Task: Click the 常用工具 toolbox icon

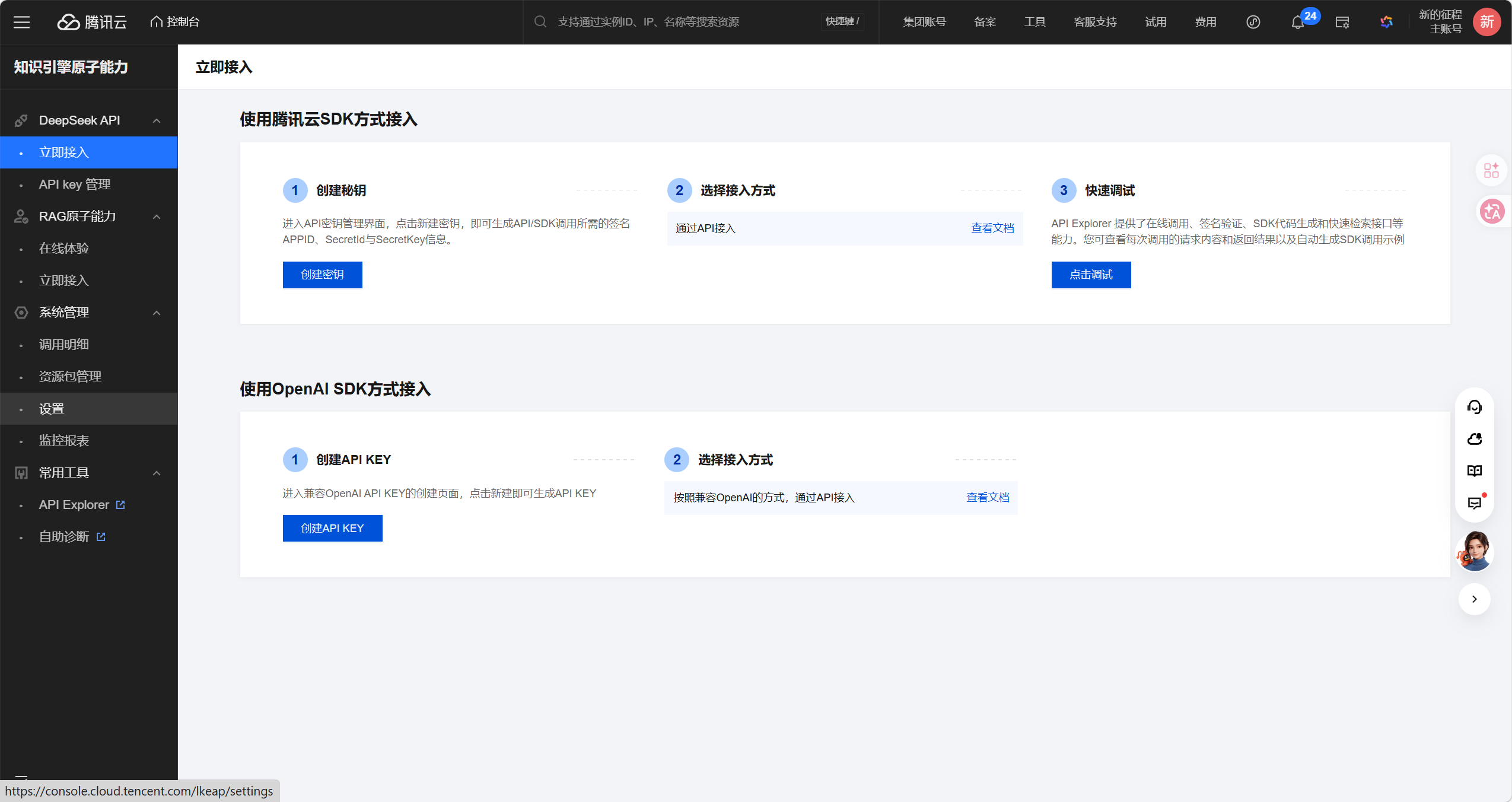Action: [x=21, y=473]
